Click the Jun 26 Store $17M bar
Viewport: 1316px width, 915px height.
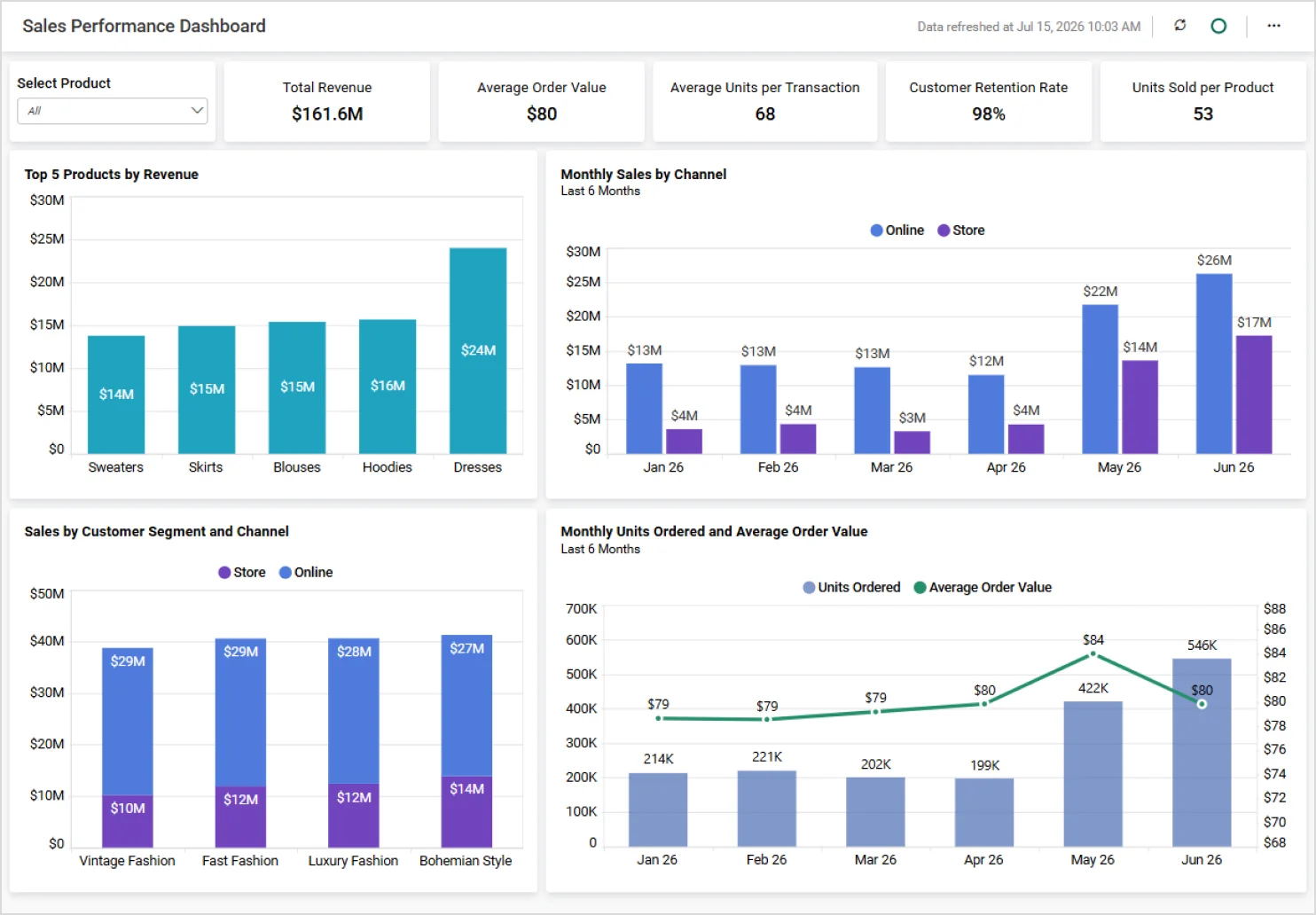coord(1254,395)
